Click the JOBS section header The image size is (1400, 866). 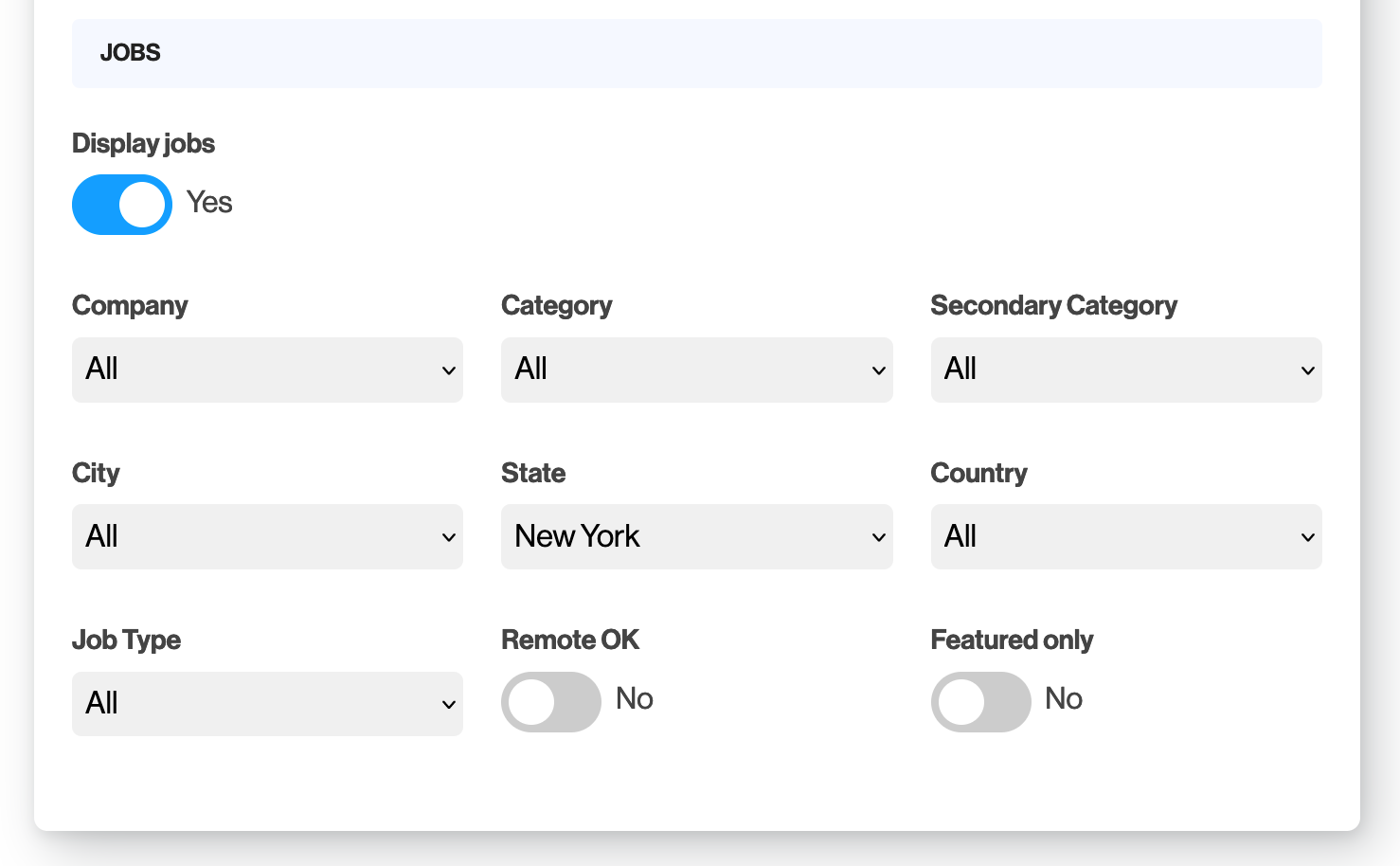[131, 53]
